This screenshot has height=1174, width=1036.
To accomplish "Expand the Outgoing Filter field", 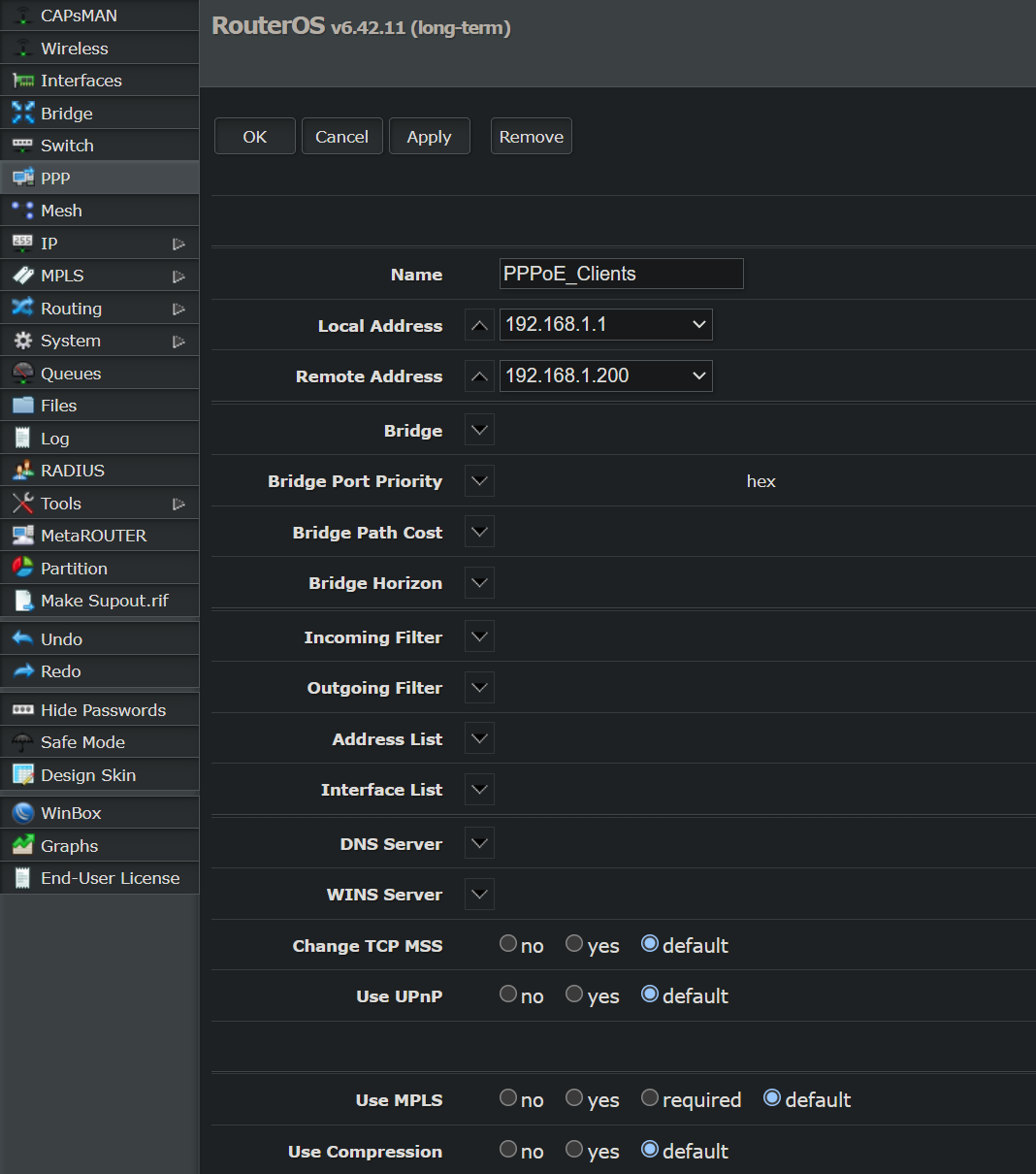I will pos(479,687).
